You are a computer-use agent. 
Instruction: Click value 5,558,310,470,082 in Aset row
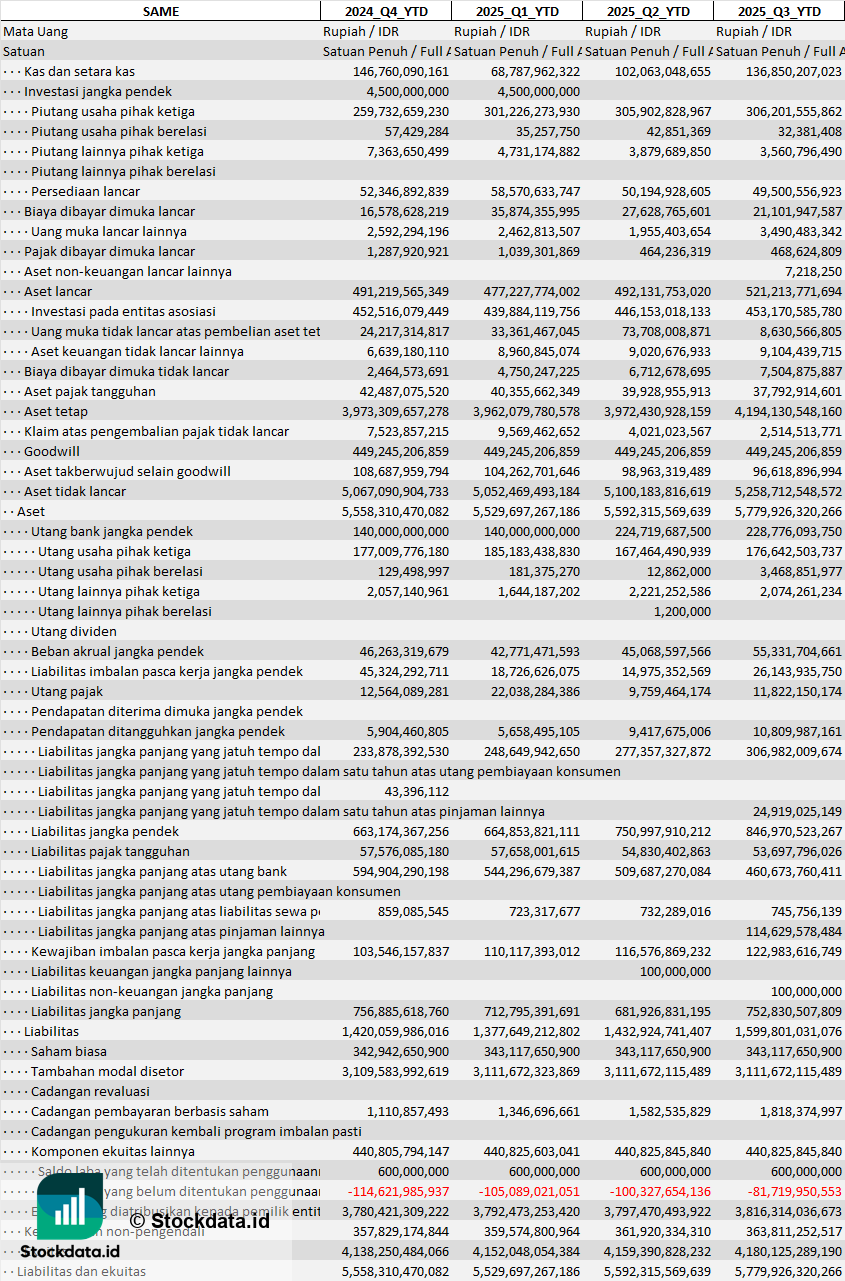click(x=396, y=511)
